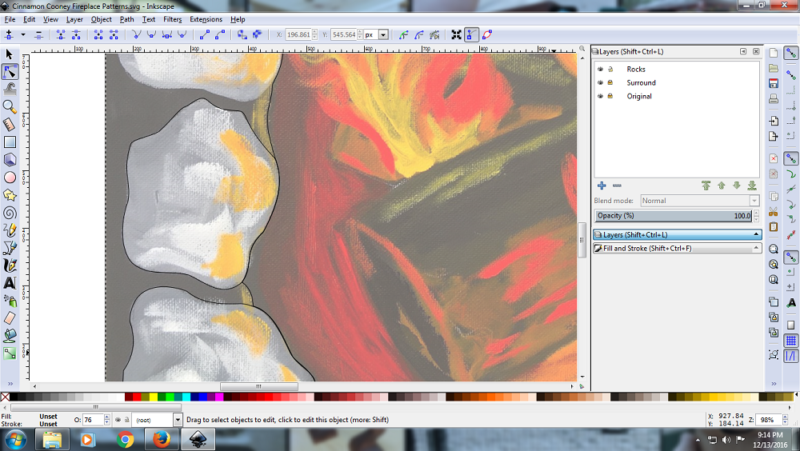The image size is (800, 451).
Task: Click the layer Opacity slider
Action: [x=673, y=216]
